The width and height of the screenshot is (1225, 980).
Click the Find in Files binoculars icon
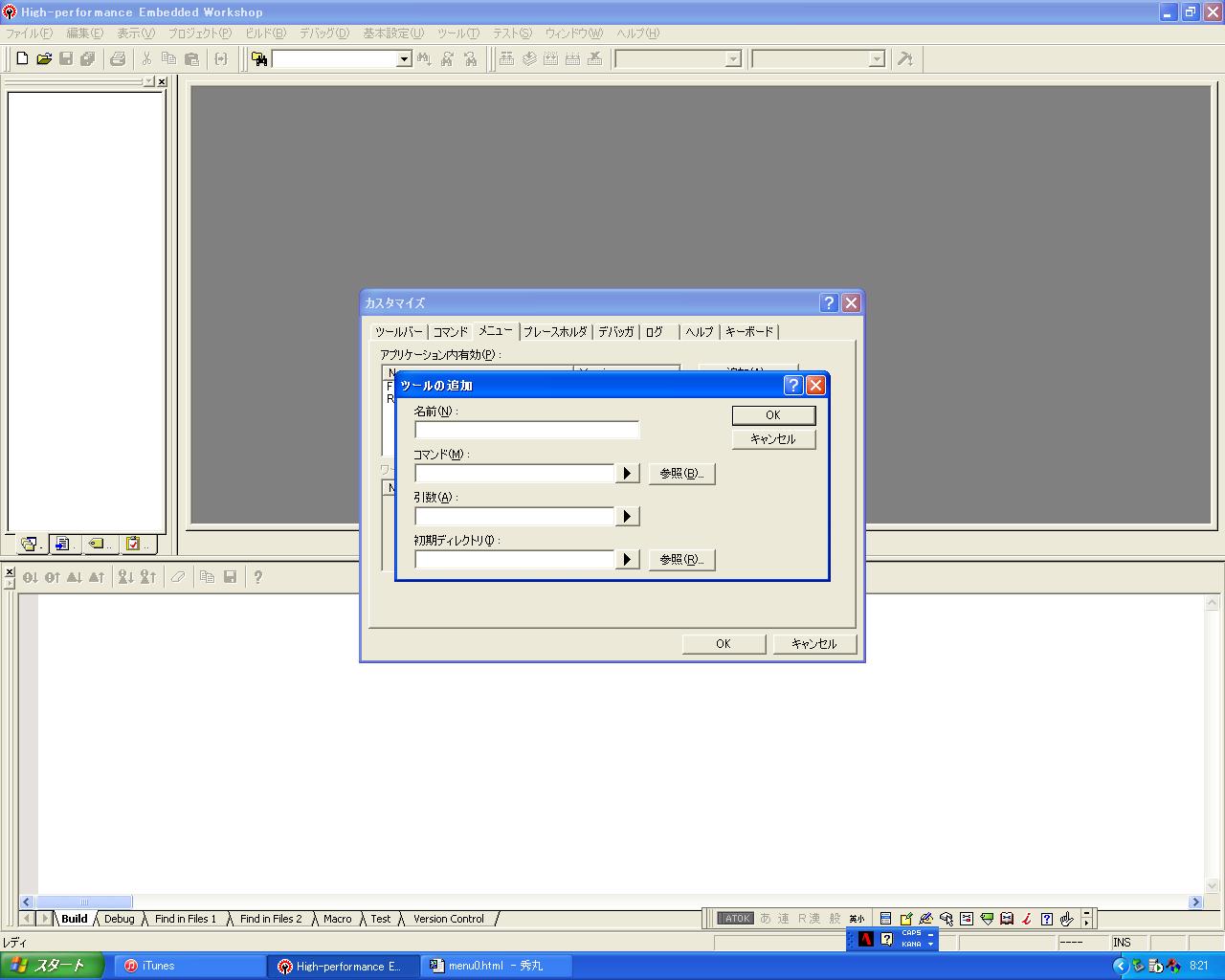click(x=259, y=59)
